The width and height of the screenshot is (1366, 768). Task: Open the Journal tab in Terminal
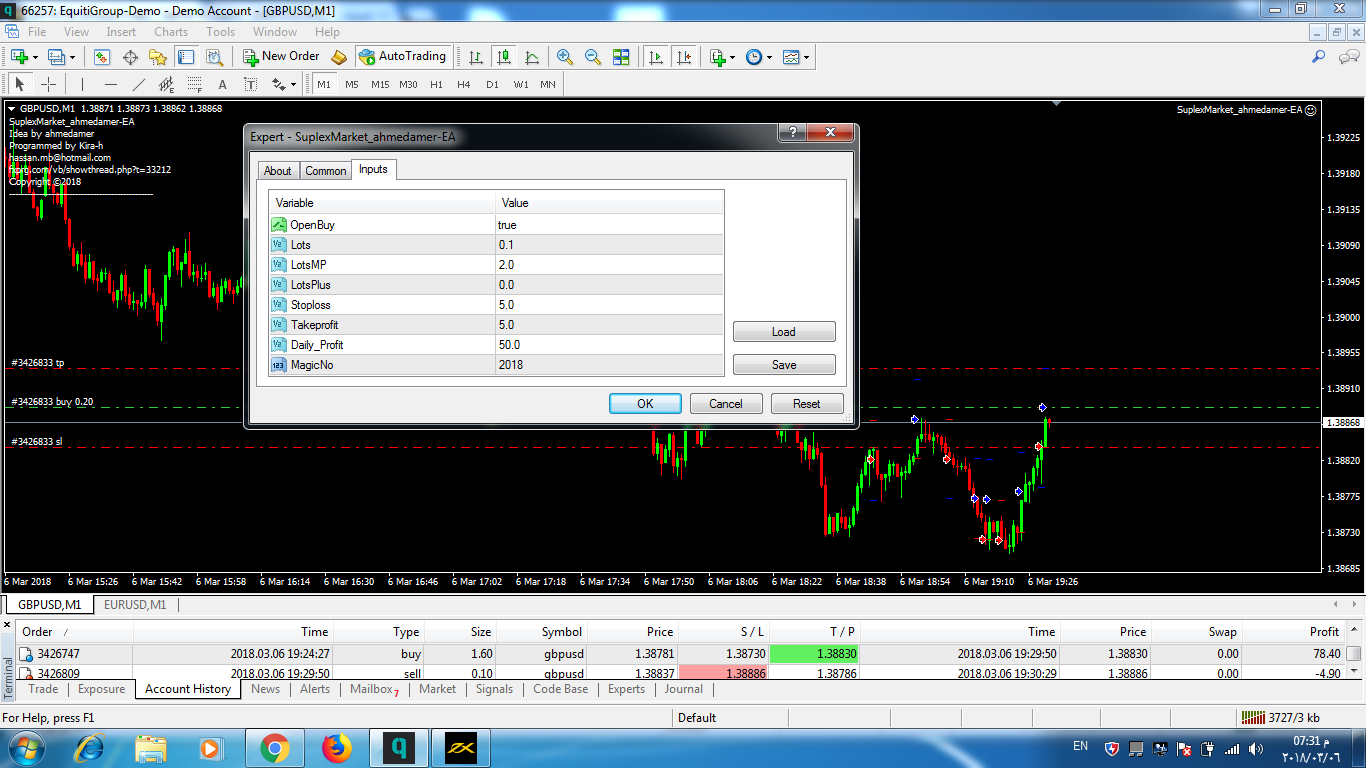[x=684, y=689]
